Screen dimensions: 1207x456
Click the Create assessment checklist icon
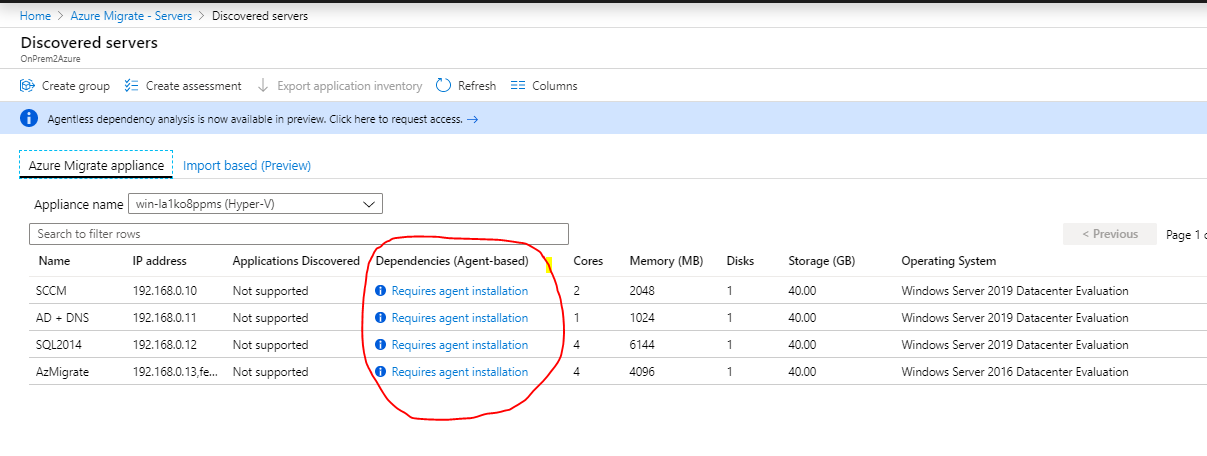click(131, 86)
